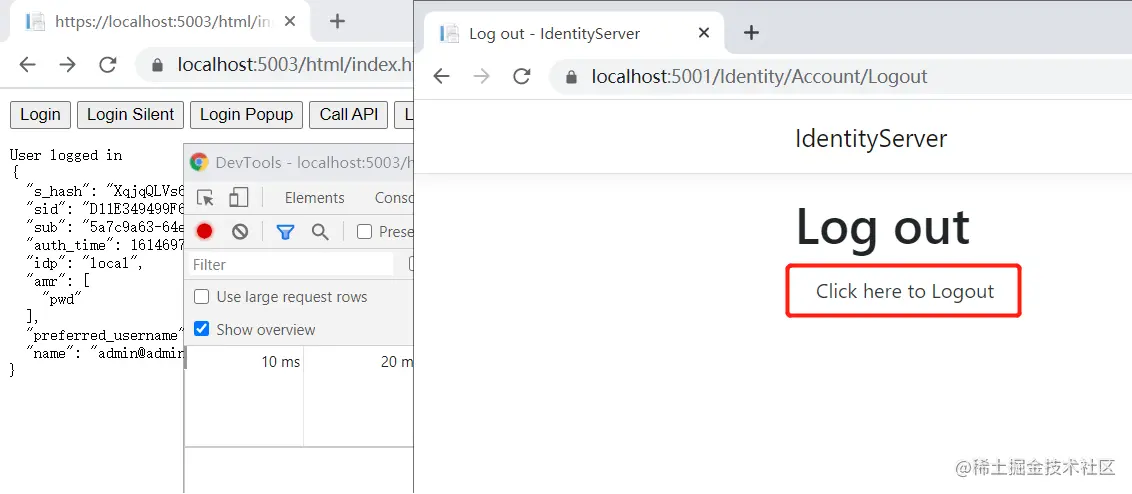Open a new tab in the IdentityServer window
Image resolution: width=1132 pixels, height=494 pixels.
tap(752, 32)
